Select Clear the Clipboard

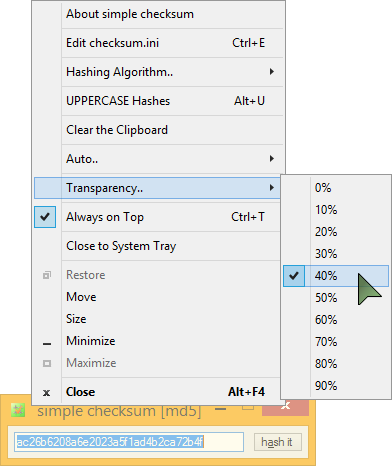point(157,130)
